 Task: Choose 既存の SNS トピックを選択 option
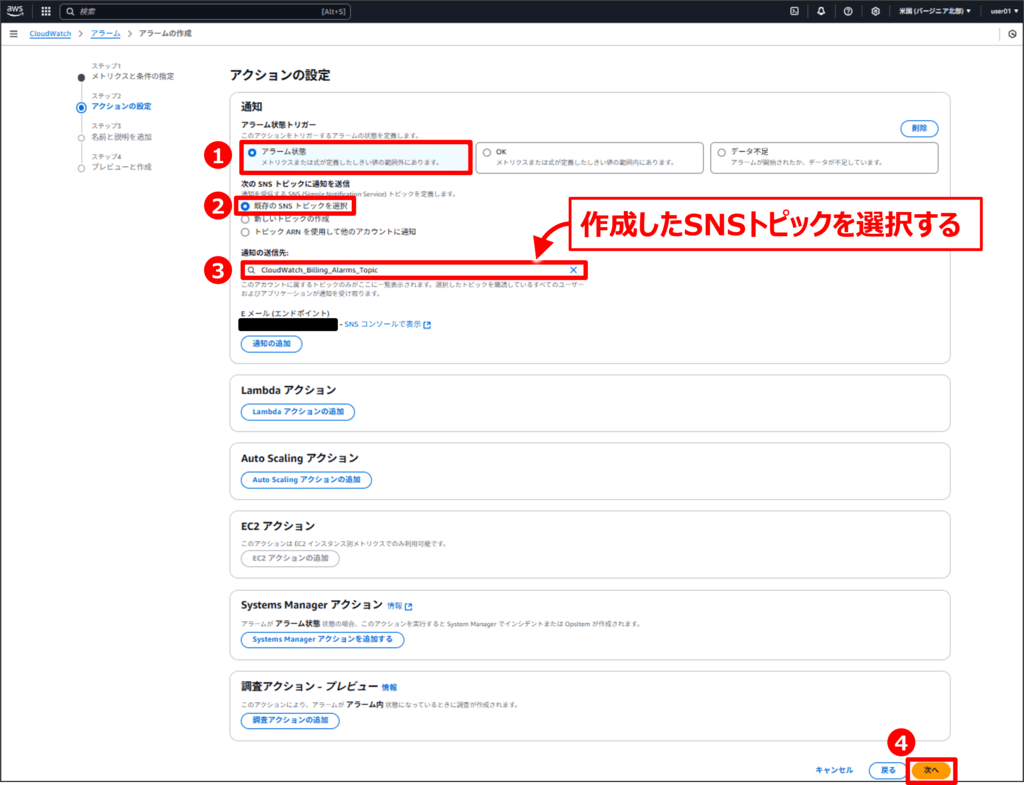pos(245,206)
